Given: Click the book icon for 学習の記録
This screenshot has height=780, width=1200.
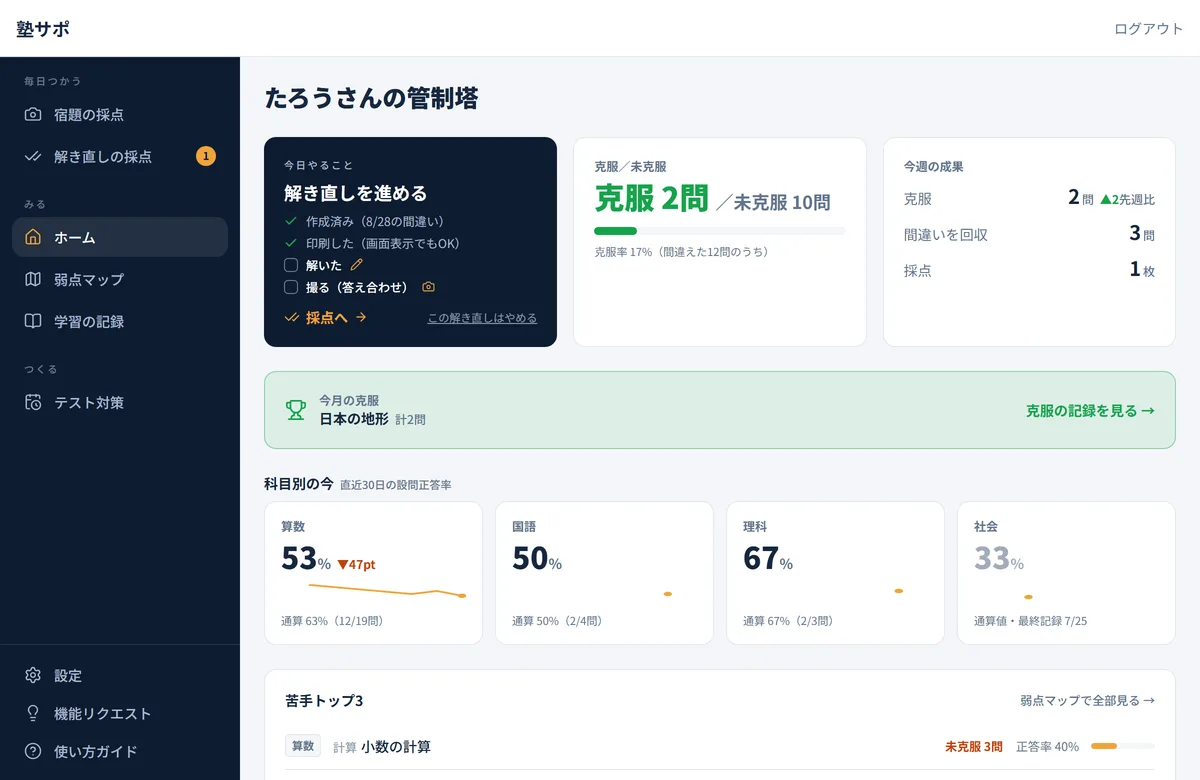Looking at the screenshot, I should point(33,322).
